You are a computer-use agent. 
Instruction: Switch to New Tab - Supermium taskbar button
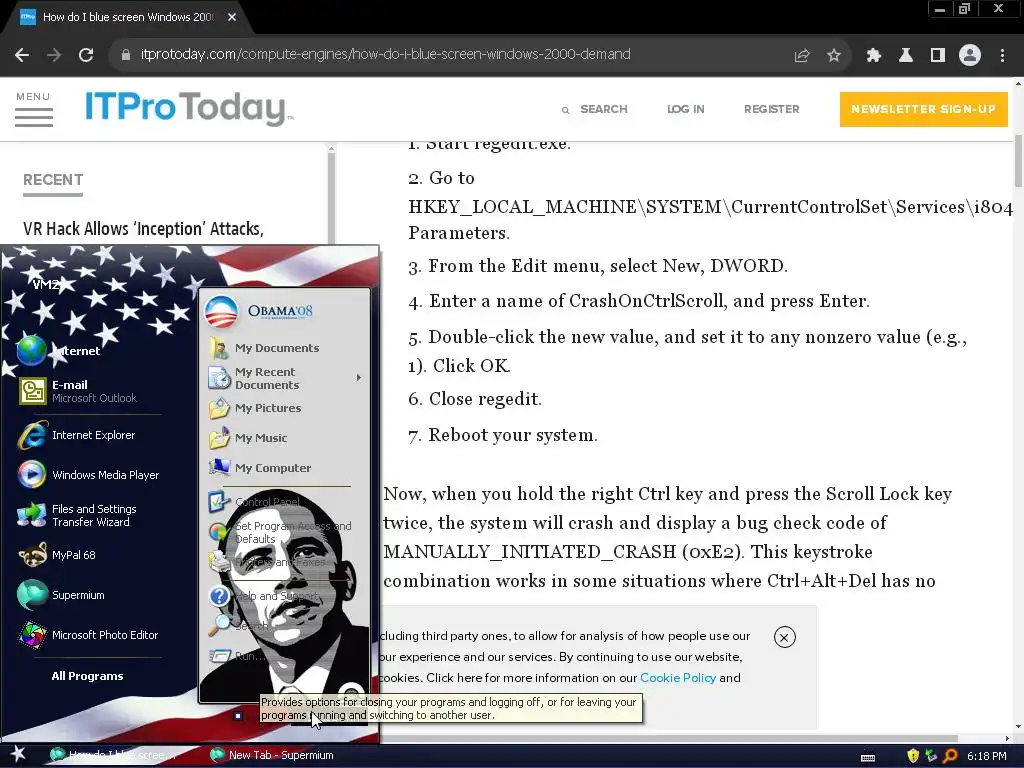coord(272,755)
